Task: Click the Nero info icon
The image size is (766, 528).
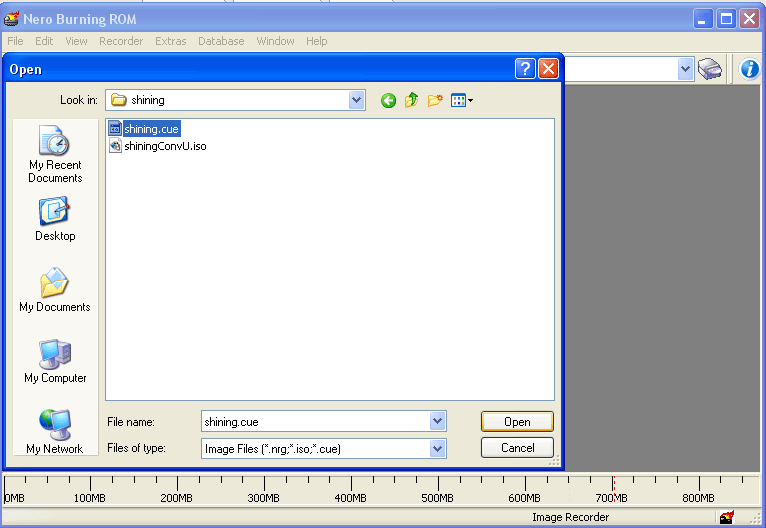Action: [750, 69]
